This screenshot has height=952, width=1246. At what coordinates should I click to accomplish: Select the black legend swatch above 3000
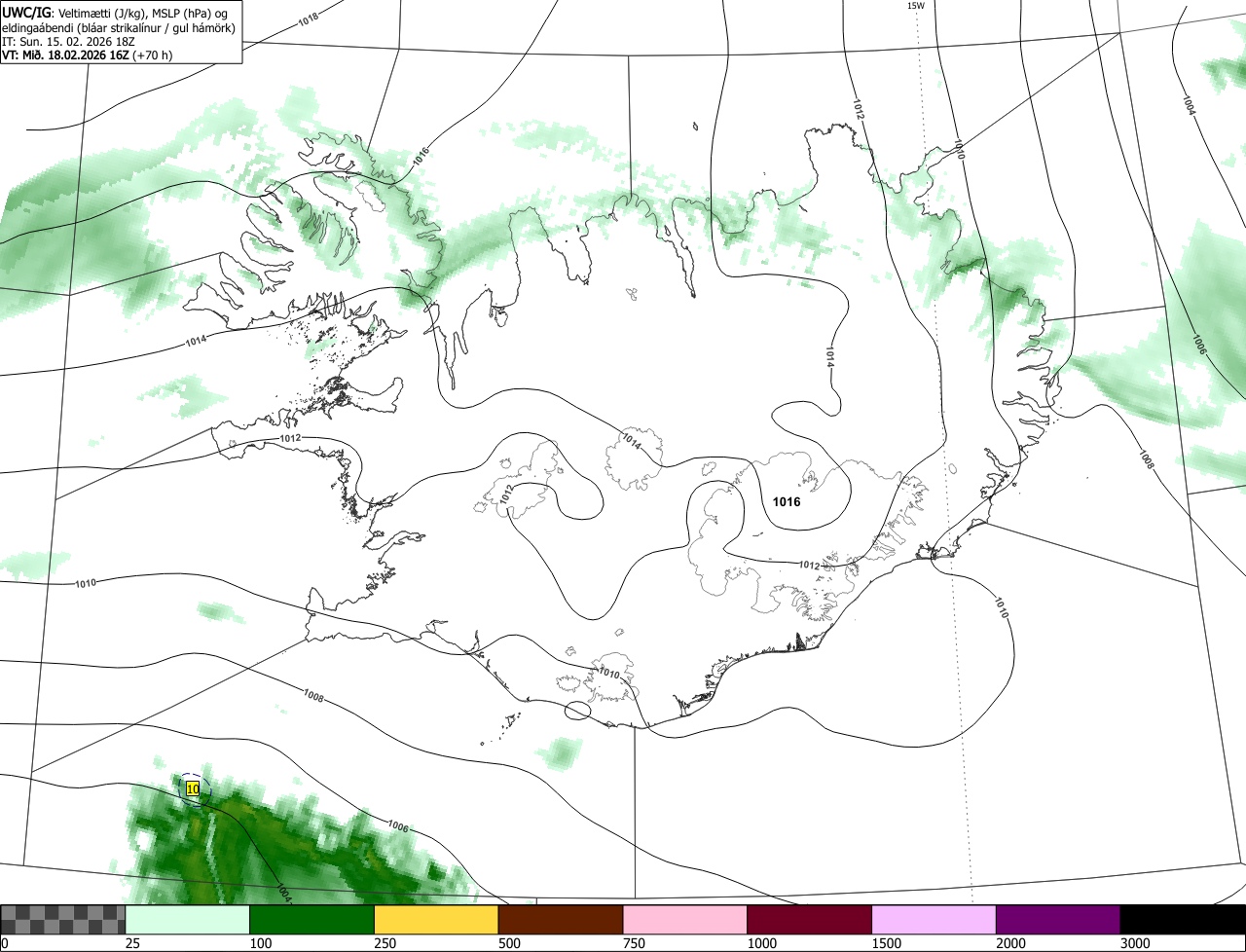point(1183,920)
